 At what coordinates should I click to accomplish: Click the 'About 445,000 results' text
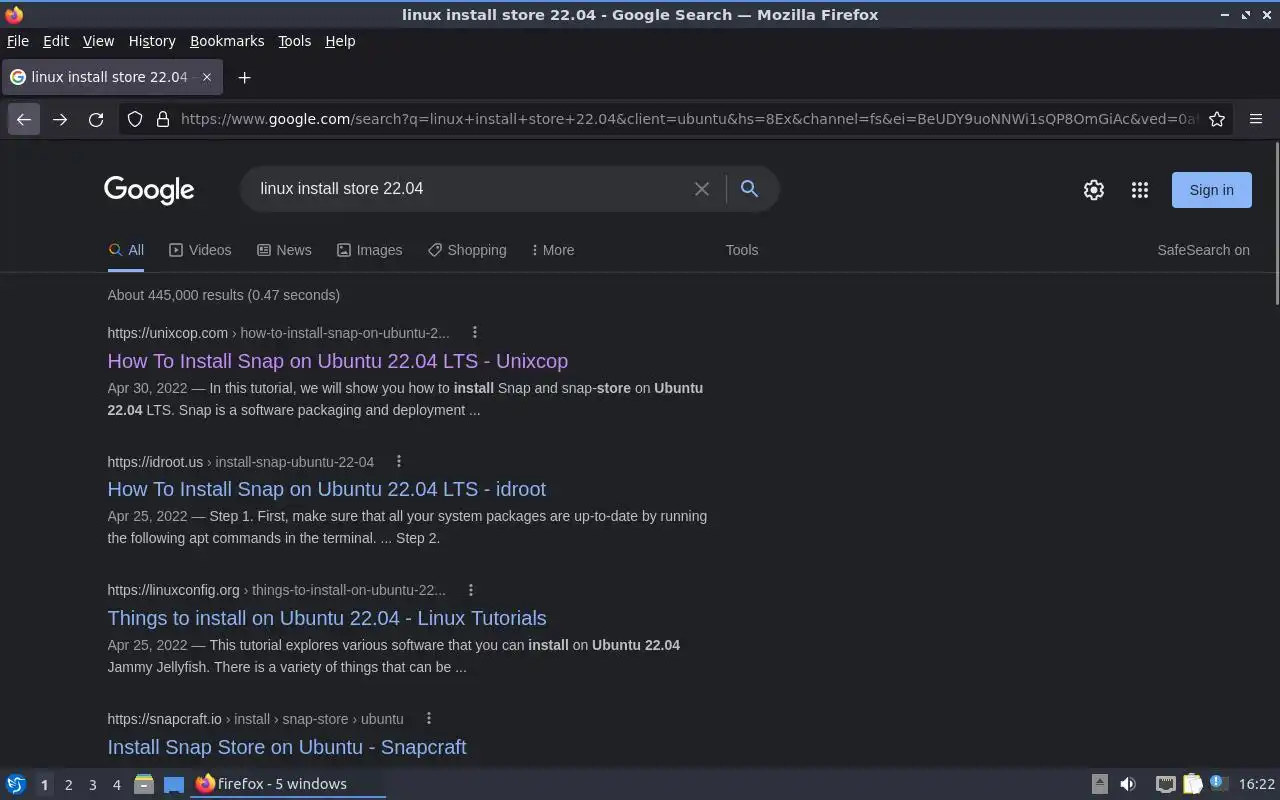click(x=223, y=295)
